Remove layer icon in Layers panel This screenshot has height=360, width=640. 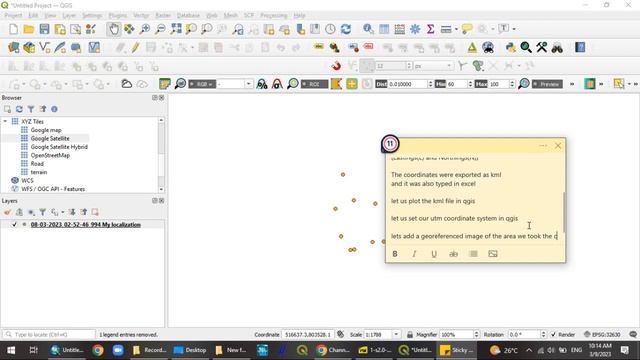pos(95,212)
